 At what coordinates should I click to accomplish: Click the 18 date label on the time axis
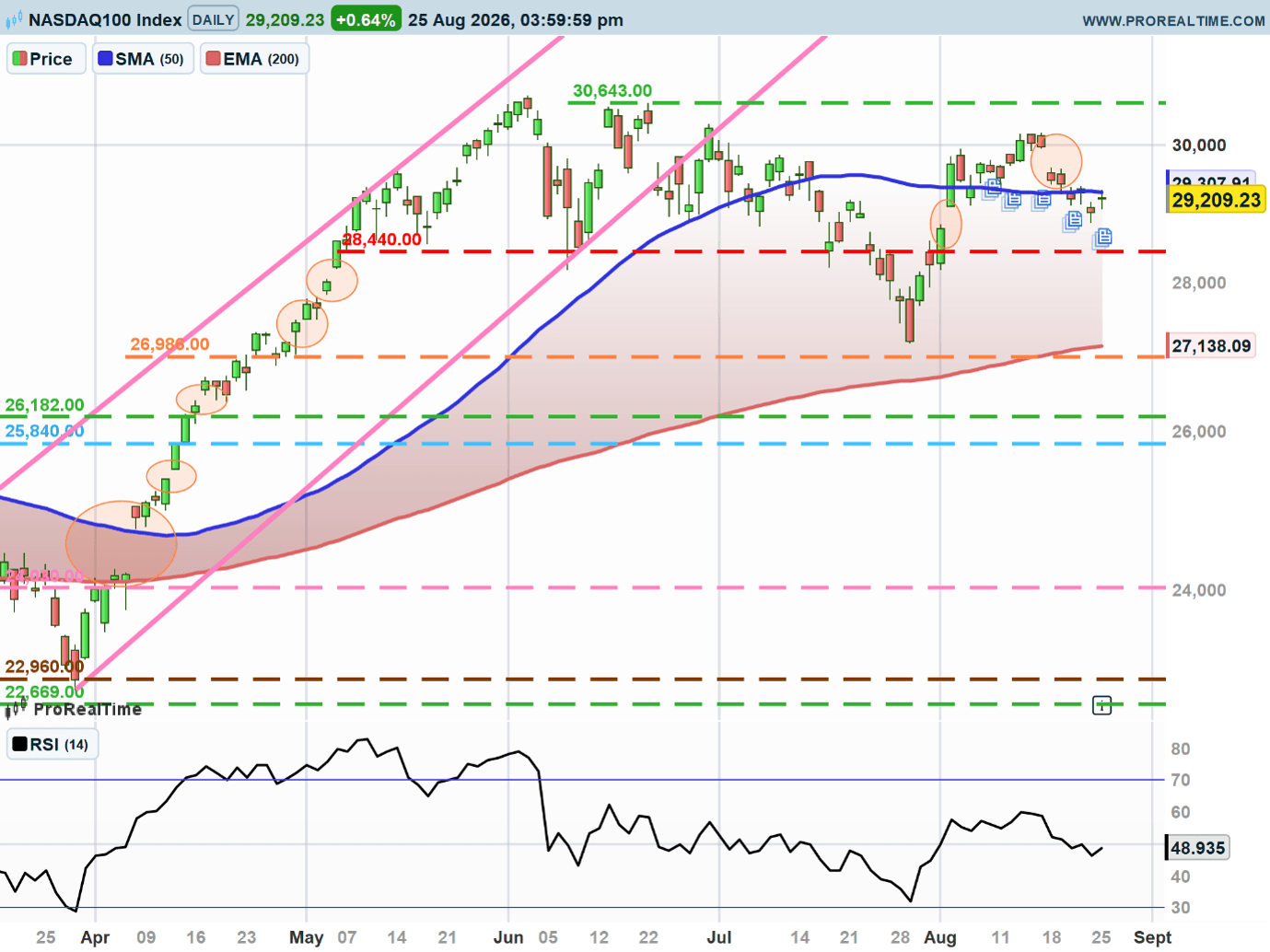click(1052, 937)
